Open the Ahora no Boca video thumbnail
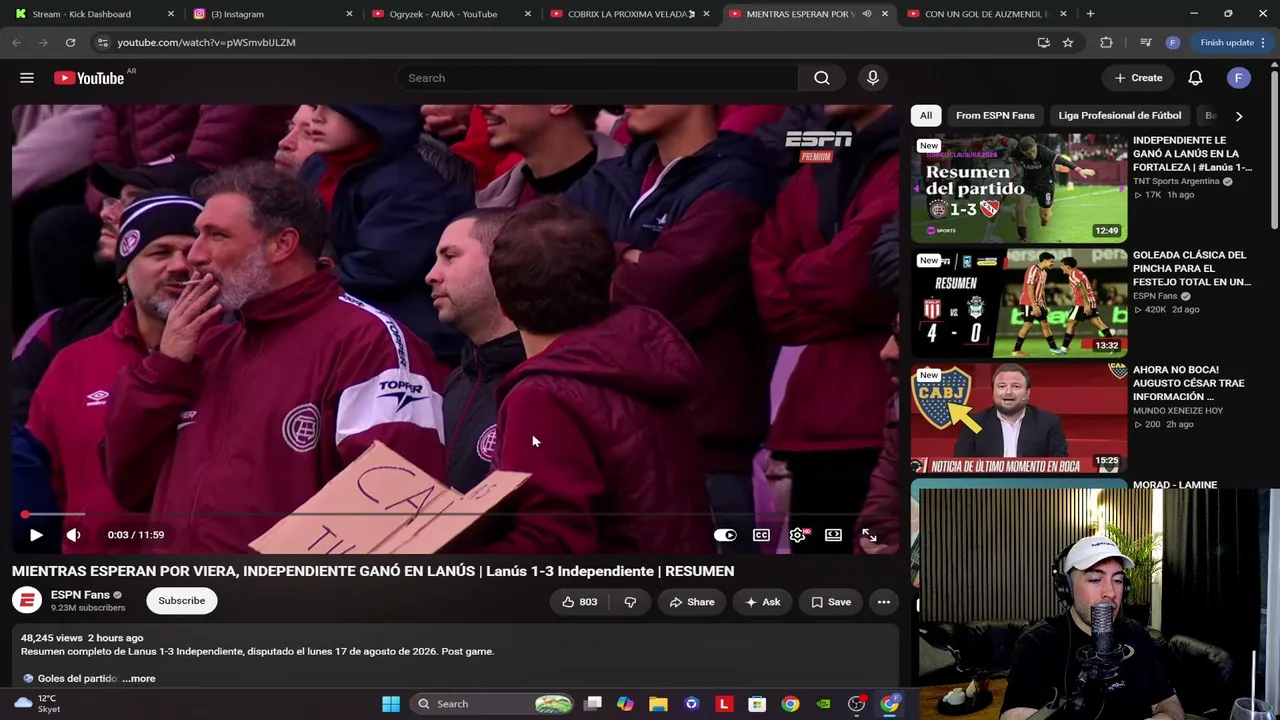 click(1019, 418)
